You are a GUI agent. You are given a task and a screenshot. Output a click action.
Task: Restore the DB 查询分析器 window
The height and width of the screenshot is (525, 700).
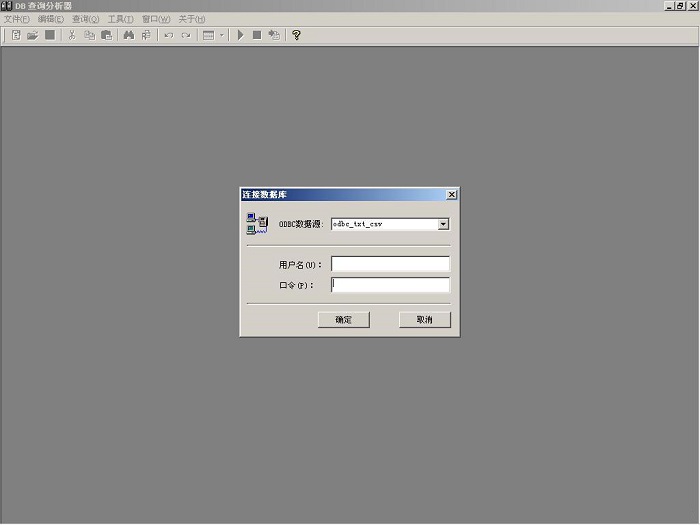point(679,6)
